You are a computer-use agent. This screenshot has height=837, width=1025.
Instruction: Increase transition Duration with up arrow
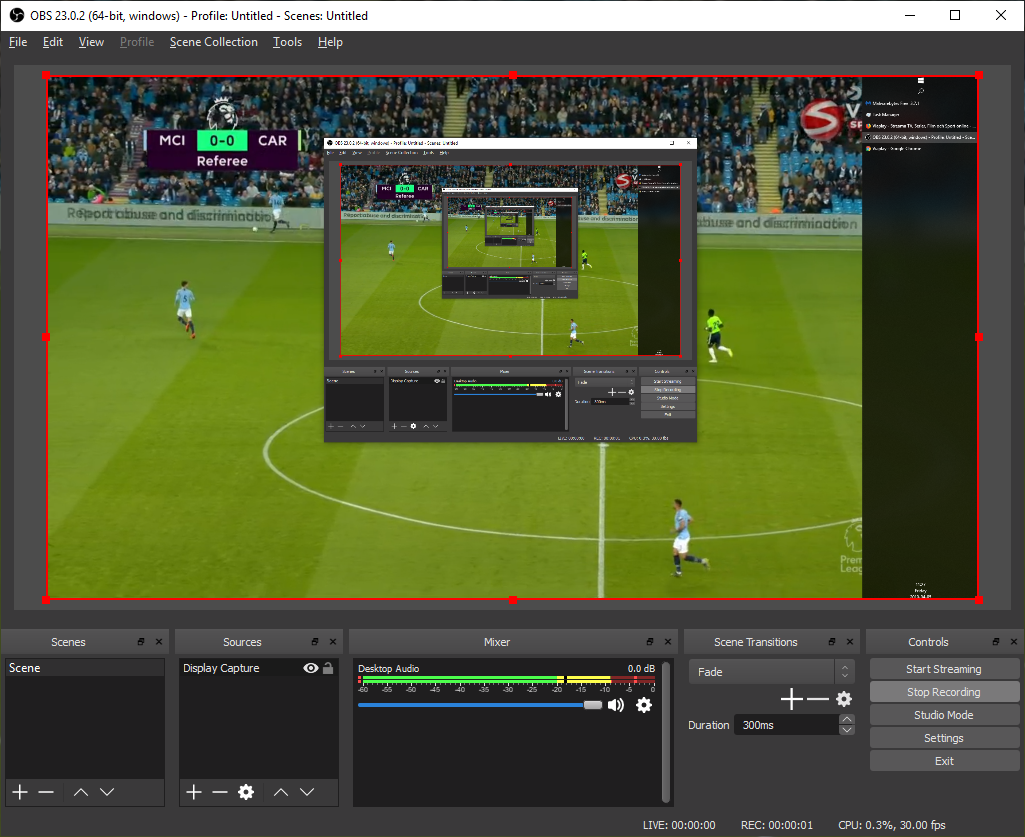point(847,719)
